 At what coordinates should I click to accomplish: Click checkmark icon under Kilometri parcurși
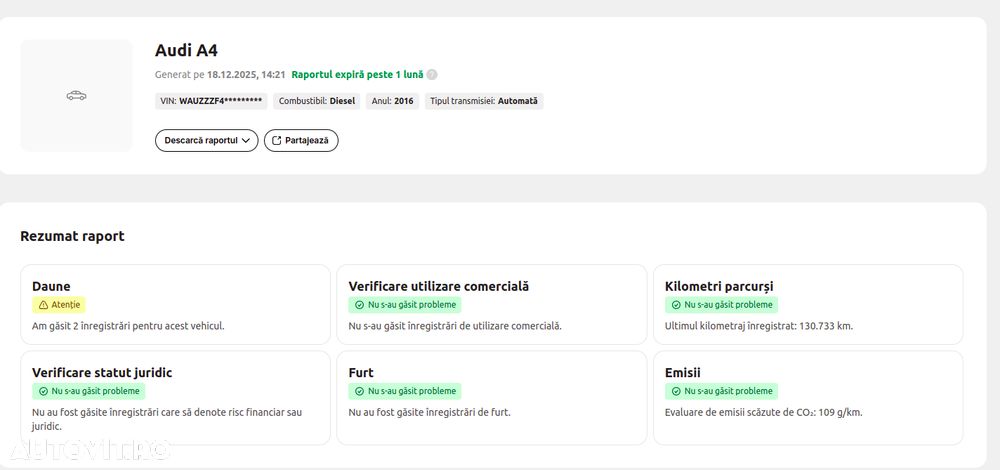pyautogui.click(x=676, y=305)
